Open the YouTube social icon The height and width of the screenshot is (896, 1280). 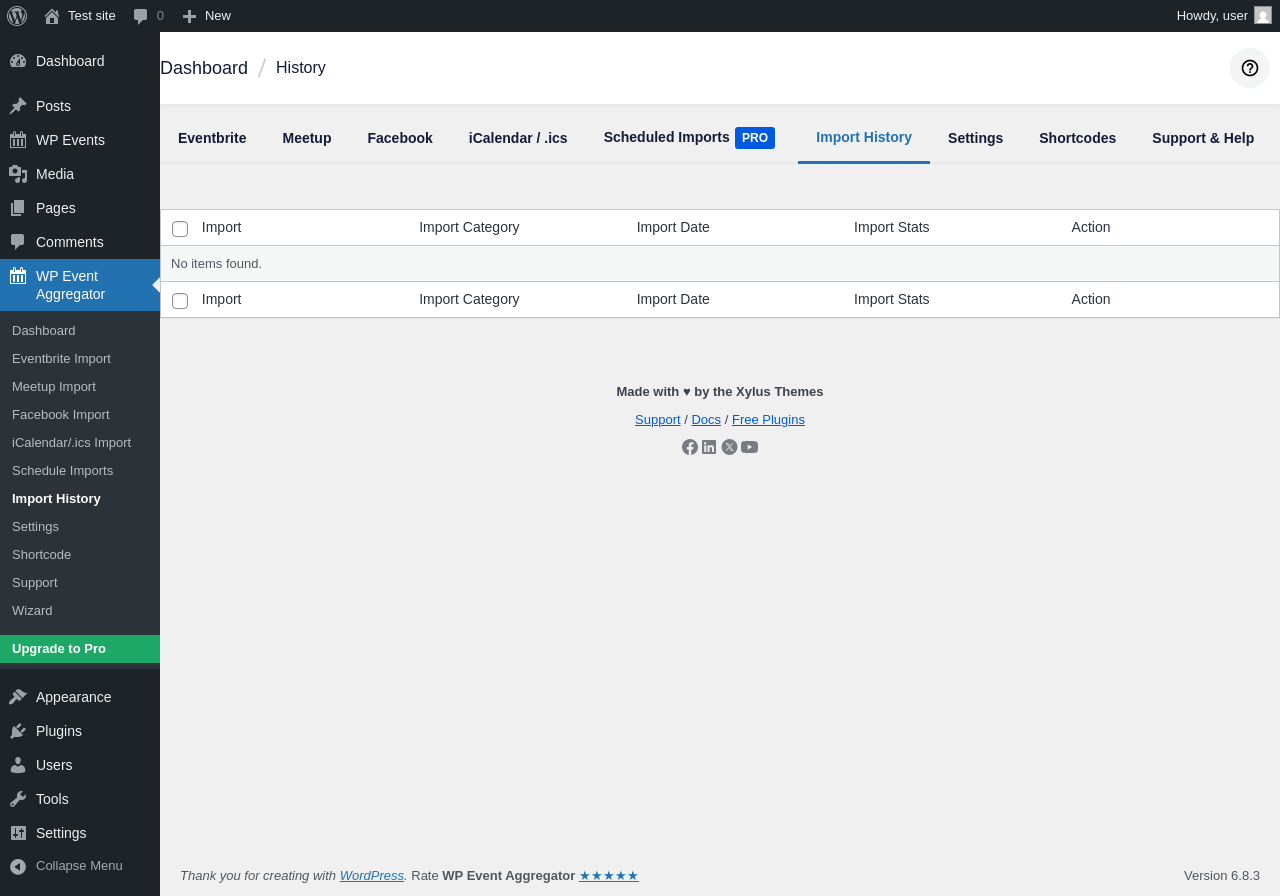click(749, 447)
